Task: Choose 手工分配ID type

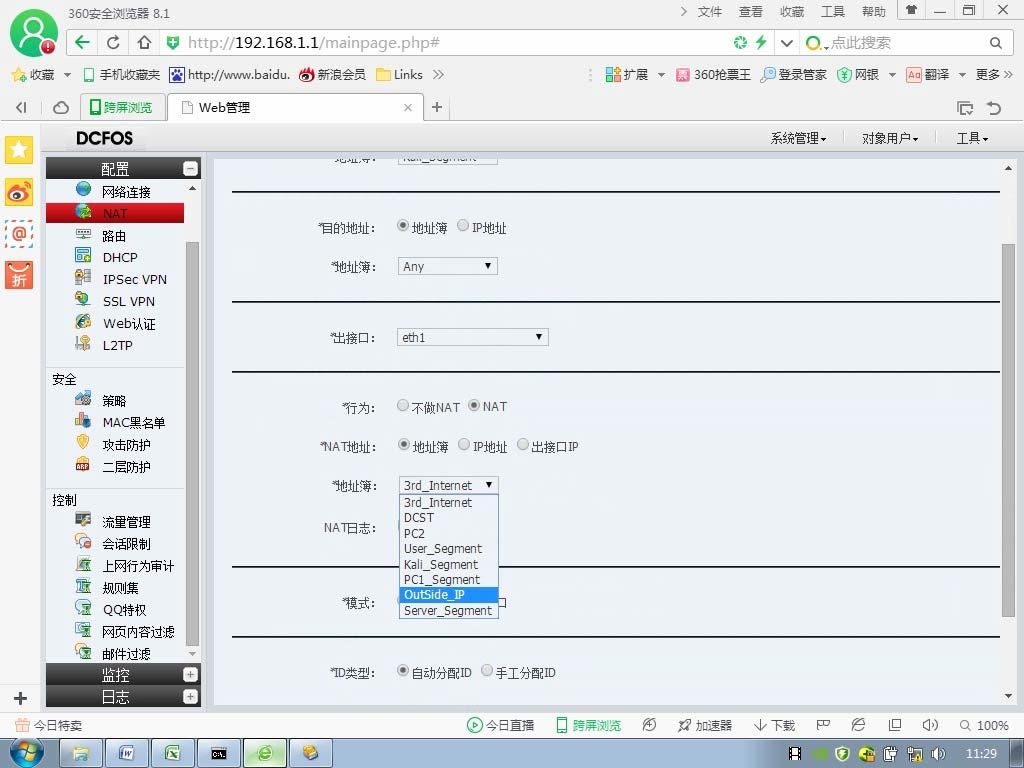Action: [487, 671]
